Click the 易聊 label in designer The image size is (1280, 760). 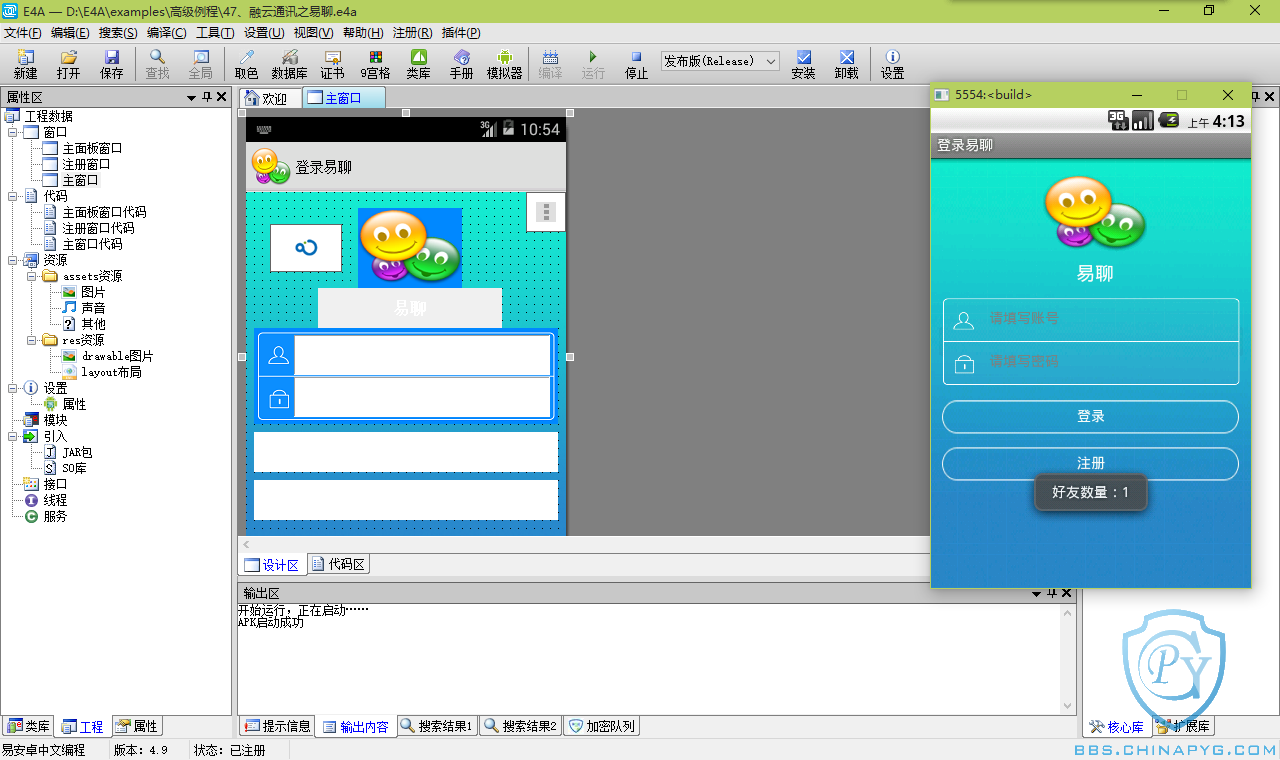click(x=410, y=308)
